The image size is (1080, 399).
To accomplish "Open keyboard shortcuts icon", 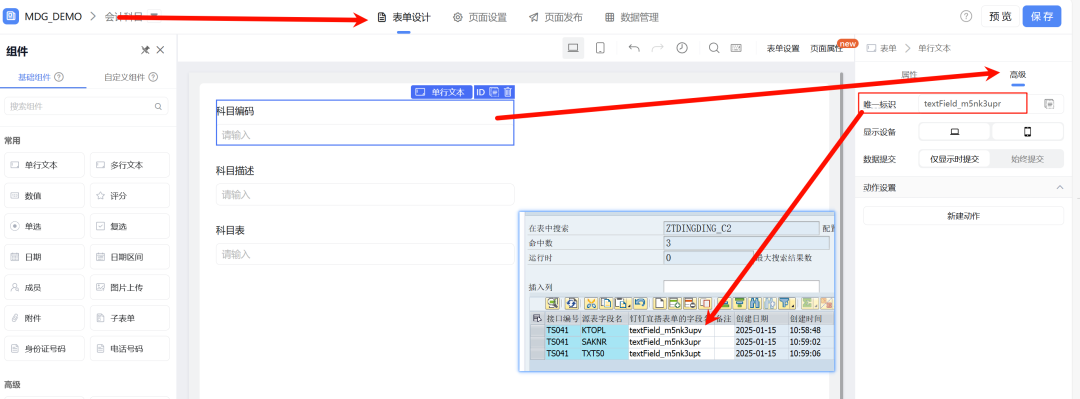I will [736, 48].
